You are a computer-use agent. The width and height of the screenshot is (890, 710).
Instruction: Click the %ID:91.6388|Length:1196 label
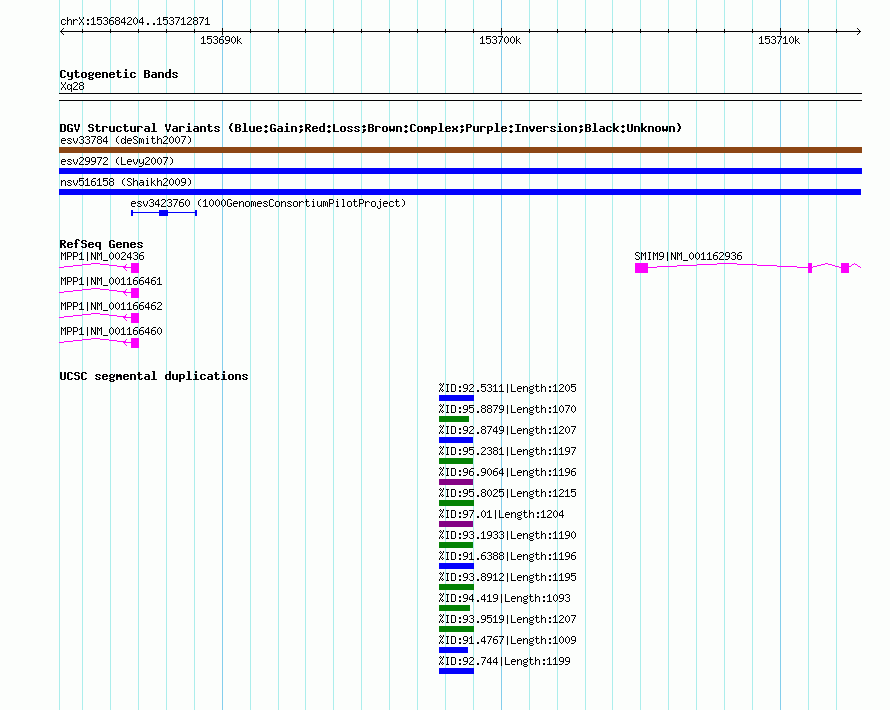tap(507, 556)
